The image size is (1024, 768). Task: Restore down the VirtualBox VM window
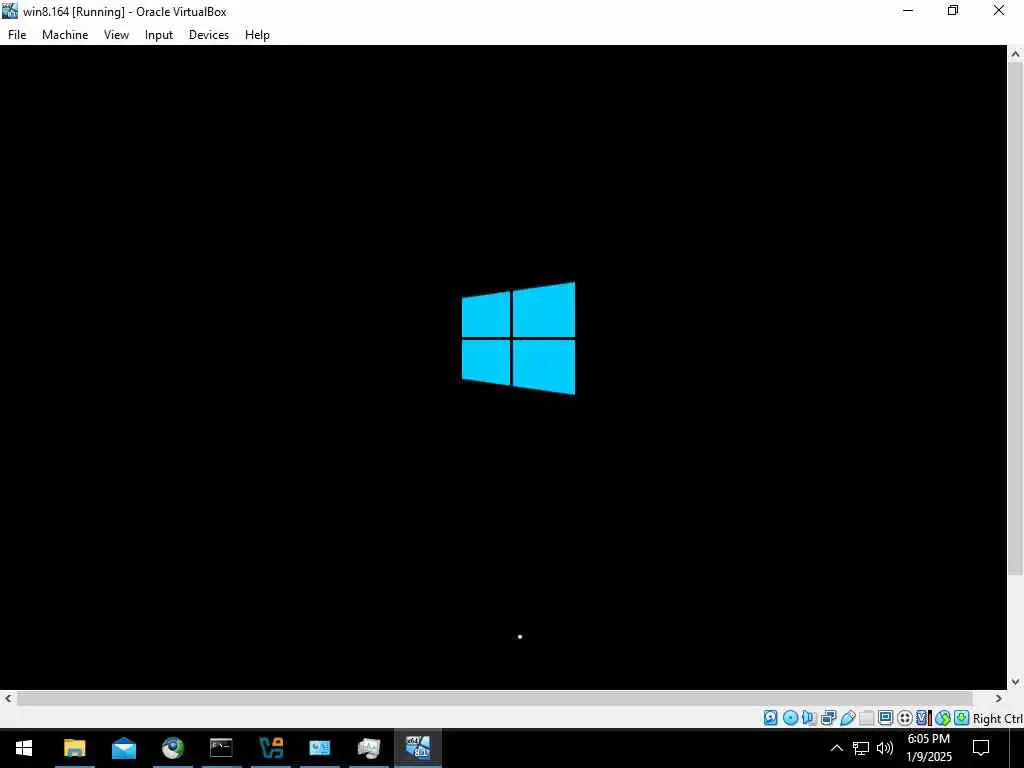953,10
